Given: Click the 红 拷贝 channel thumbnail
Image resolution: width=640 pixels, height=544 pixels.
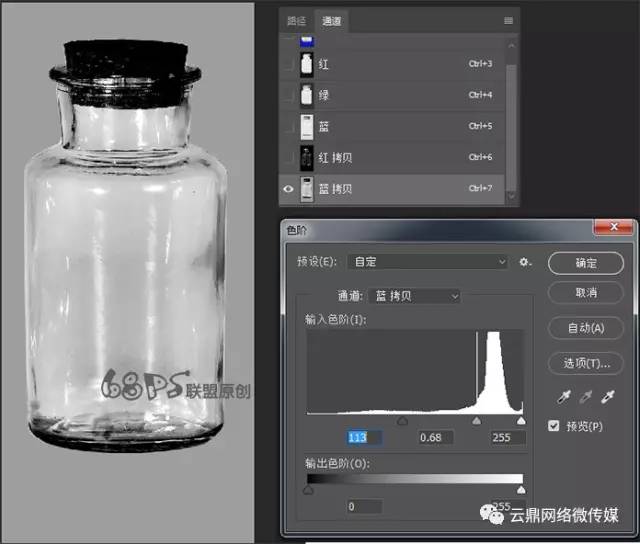Looking at the screenshot, I should (308, 157).
